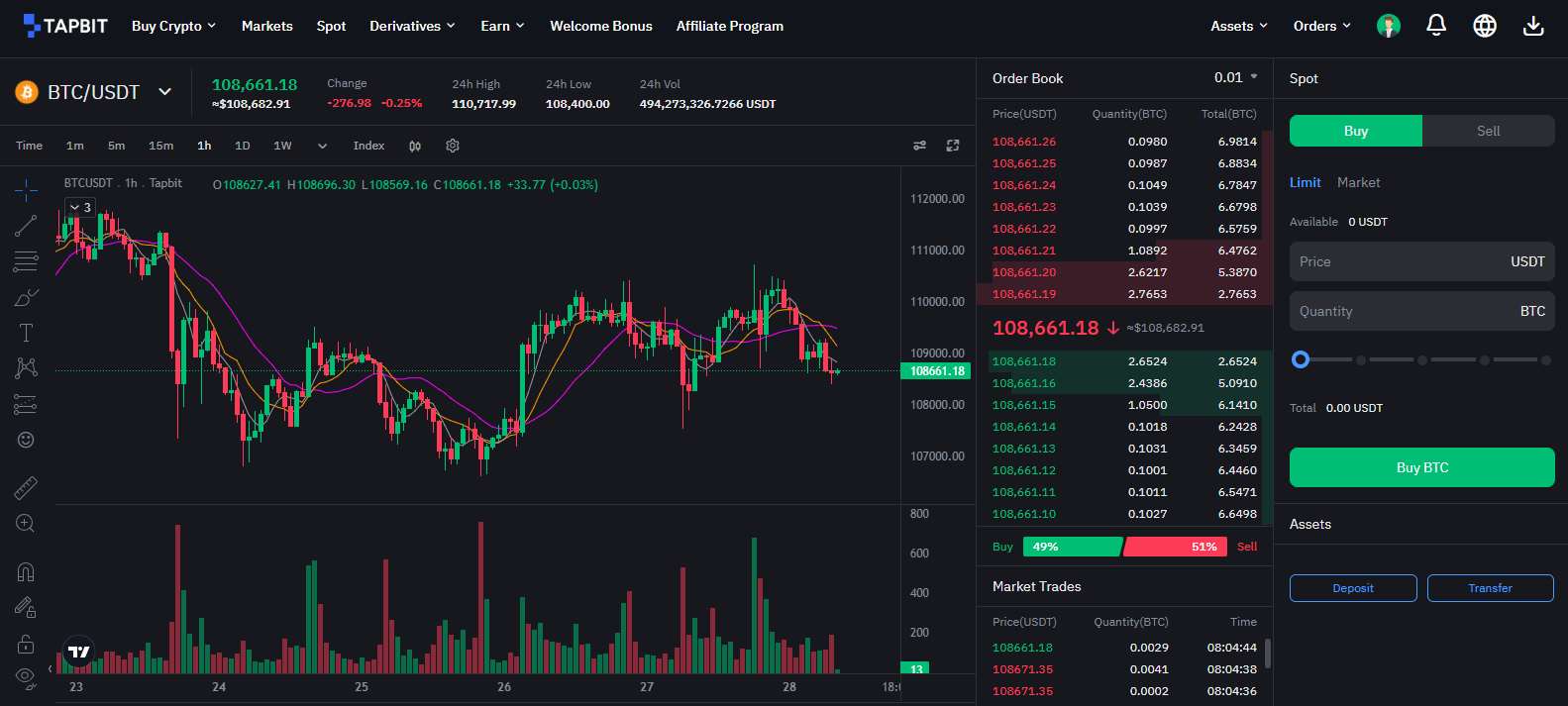
Task: Open order book 0.01 precision dropdown
Action: pos(1236,77)
